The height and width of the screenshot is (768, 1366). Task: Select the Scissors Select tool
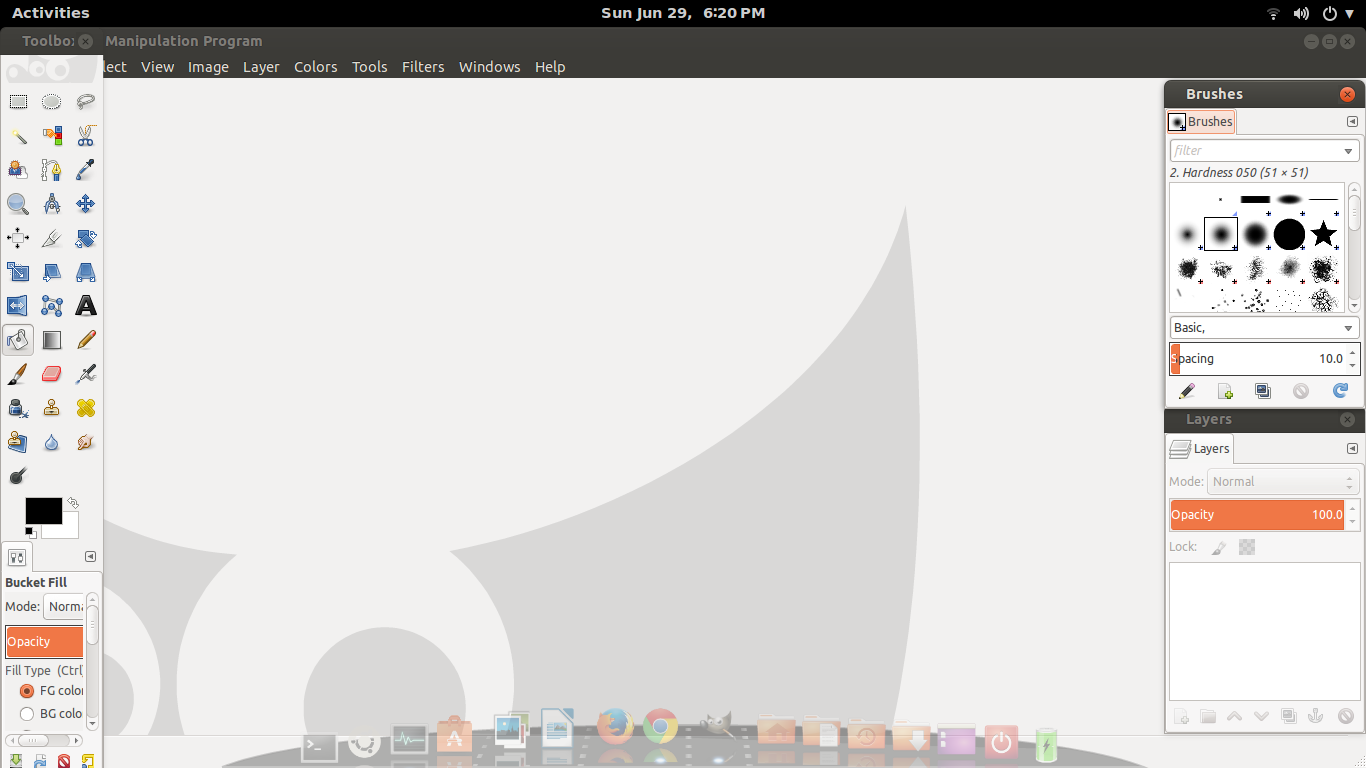pyautogui.click(x=86, y=136)
